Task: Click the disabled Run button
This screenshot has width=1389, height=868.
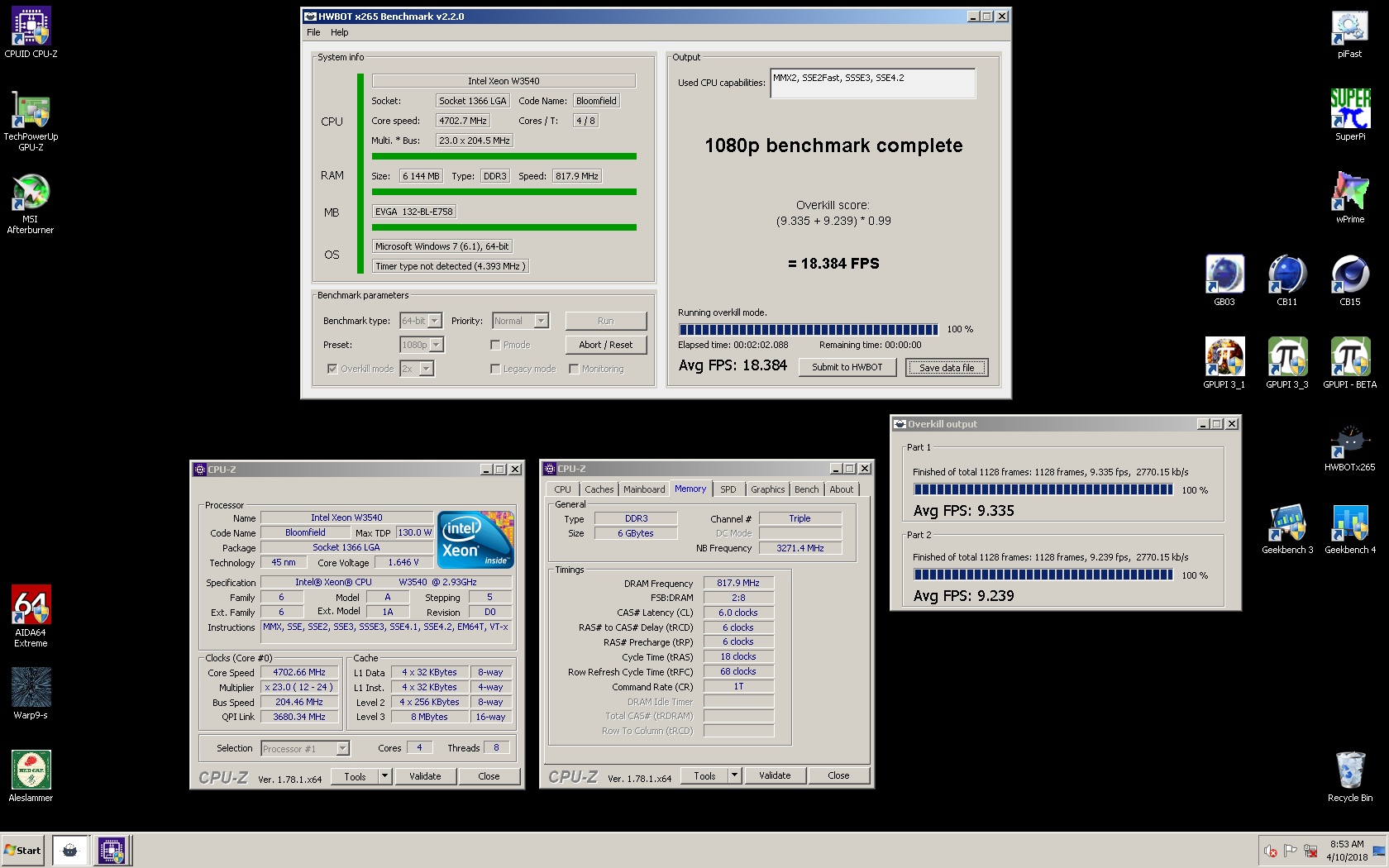Action: click(606, 321)
